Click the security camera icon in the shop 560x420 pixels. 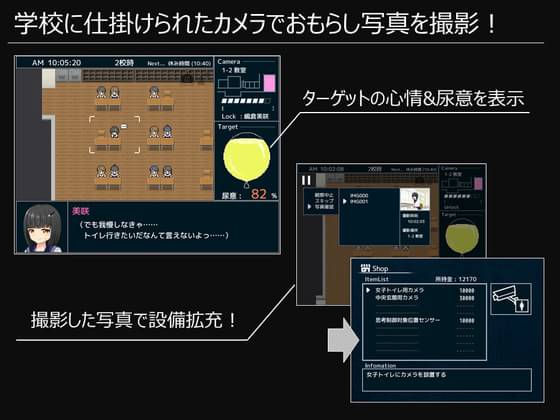(x=511, y=299)
